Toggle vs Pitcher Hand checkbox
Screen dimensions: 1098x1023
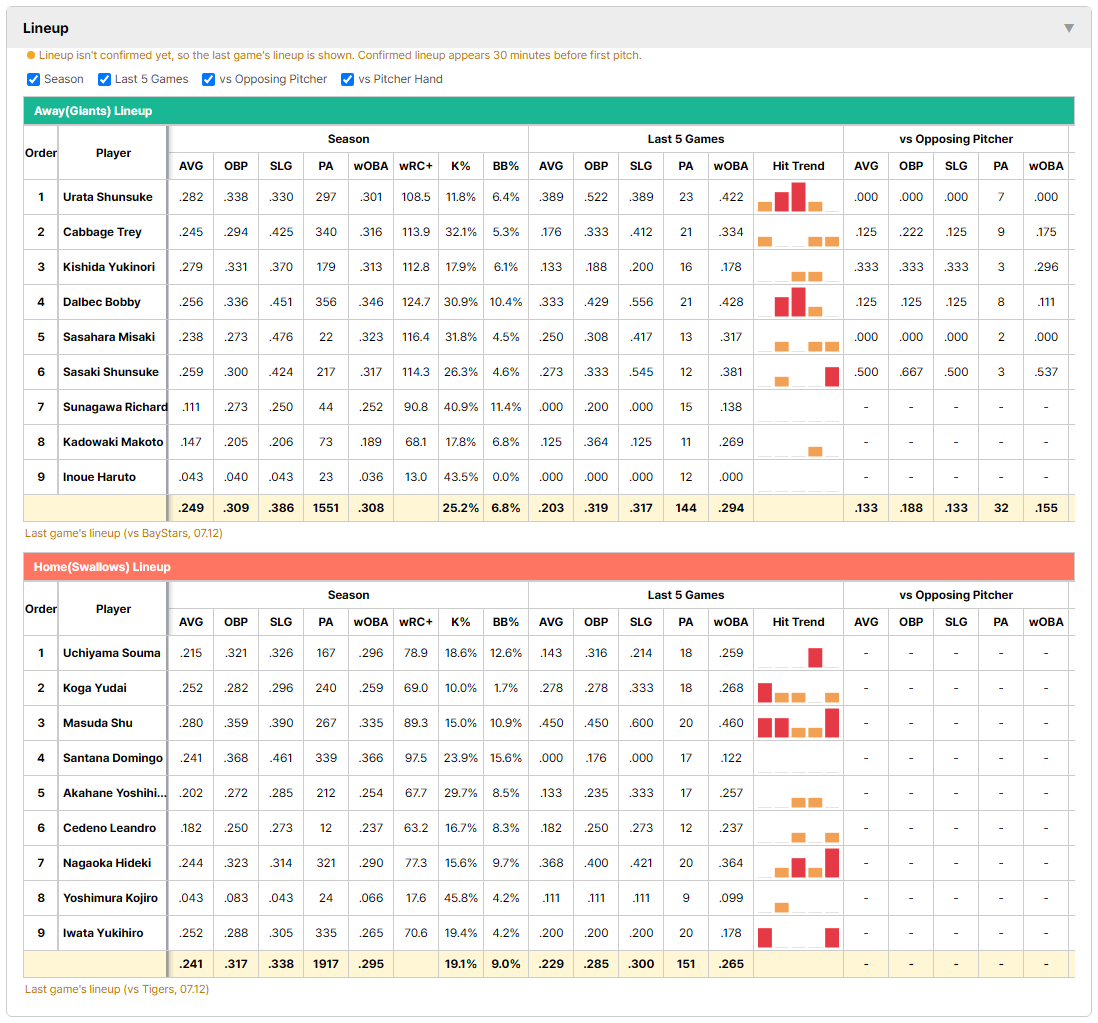pyautogui.click(x=347, y=79)
